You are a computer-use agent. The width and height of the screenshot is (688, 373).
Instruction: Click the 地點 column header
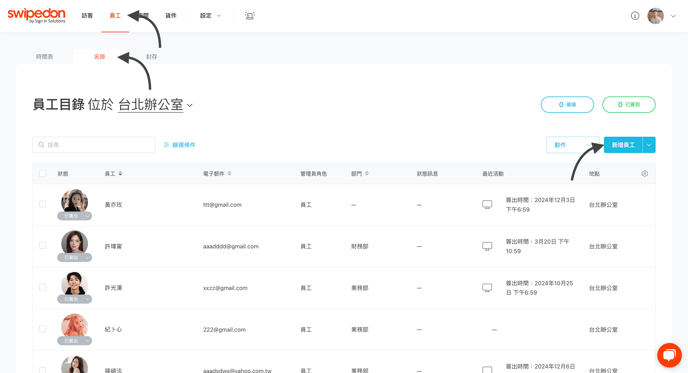click(594, 174)
